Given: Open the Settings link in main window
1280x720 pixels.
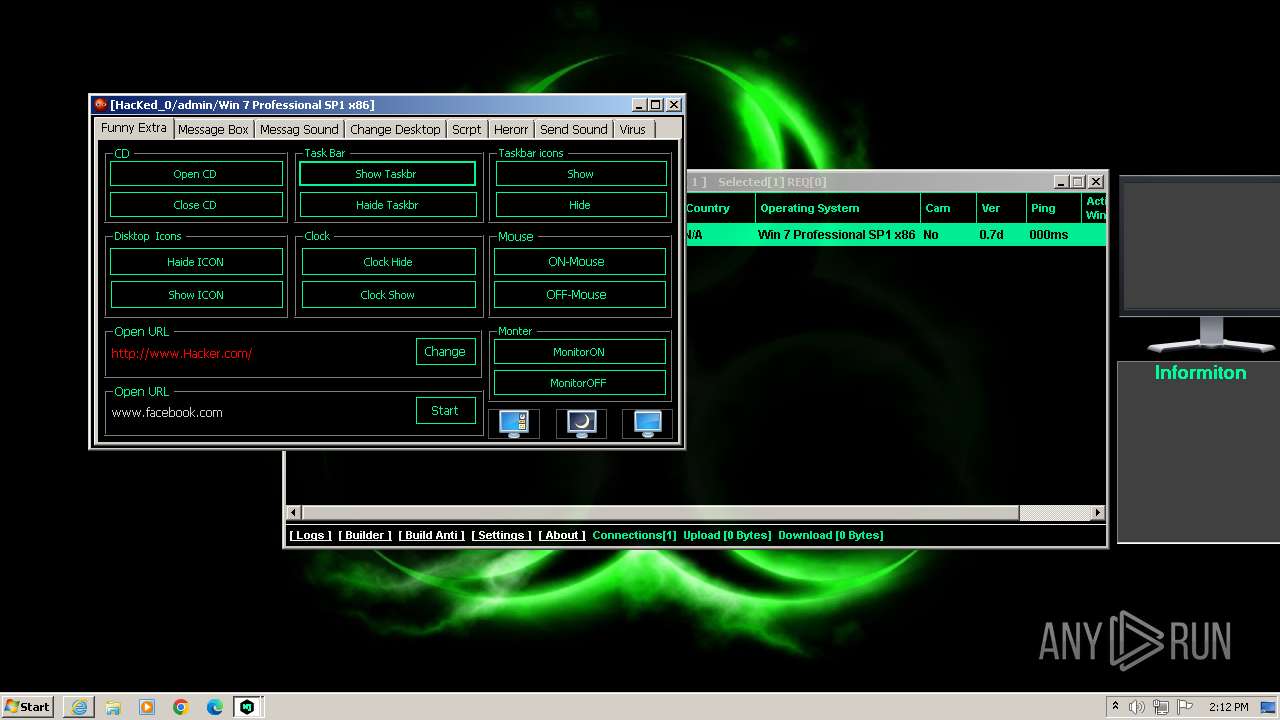Looking at the screenshot, I should pos(501,536).
